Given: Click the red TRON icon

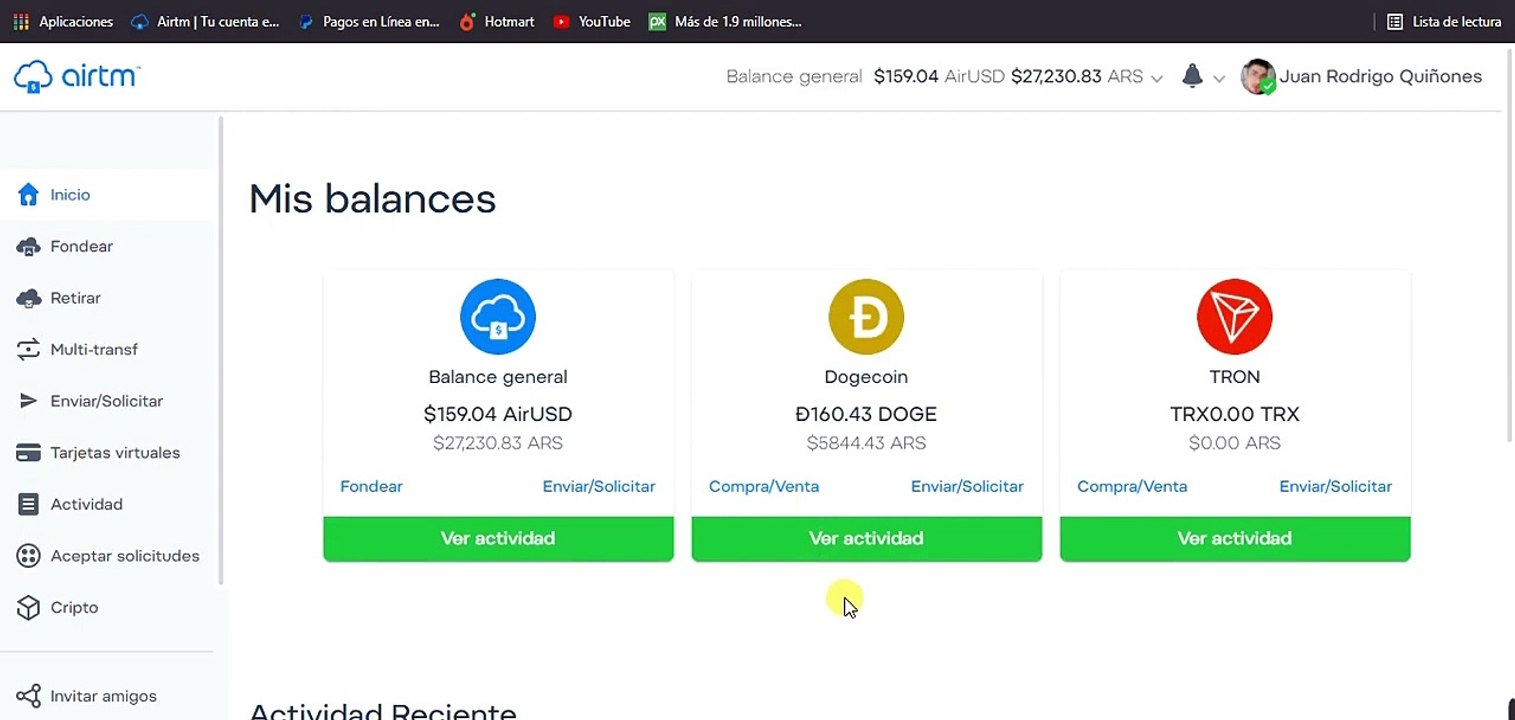Looking at the screenshot, I should coord(1234,317).
